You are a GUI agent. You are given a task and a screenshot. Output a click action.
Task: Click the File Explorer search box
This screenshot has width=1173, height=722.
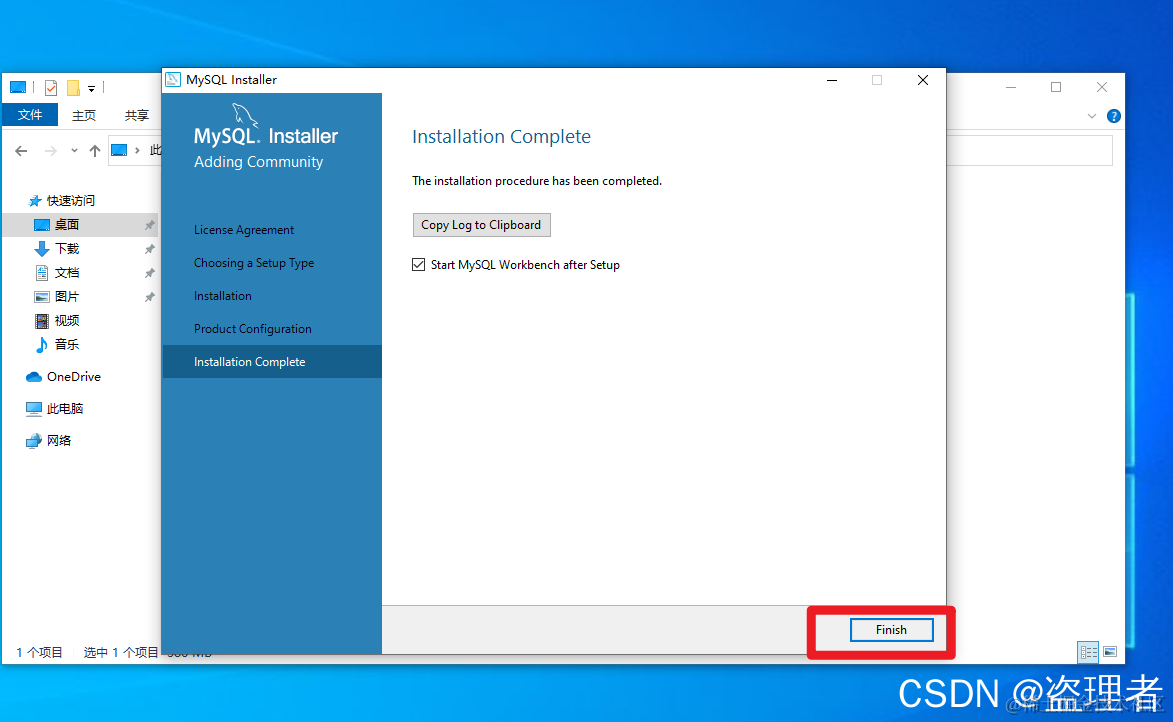[x=1029, y=150]
